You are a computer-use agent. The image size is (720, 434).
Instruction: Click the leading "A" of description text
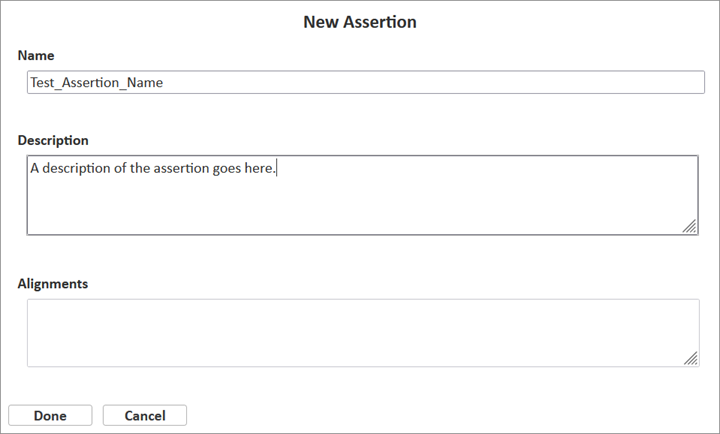pyautogui.click(x=35, y=168)
